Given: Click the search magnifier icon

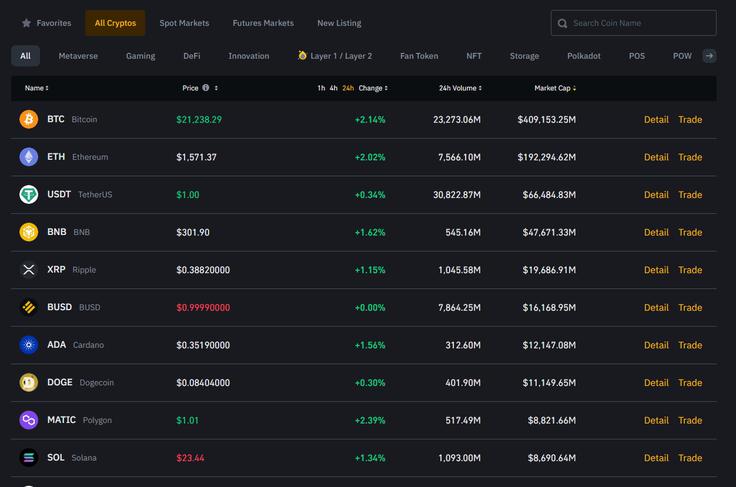Looking at the screenshot, I should 562,23.
